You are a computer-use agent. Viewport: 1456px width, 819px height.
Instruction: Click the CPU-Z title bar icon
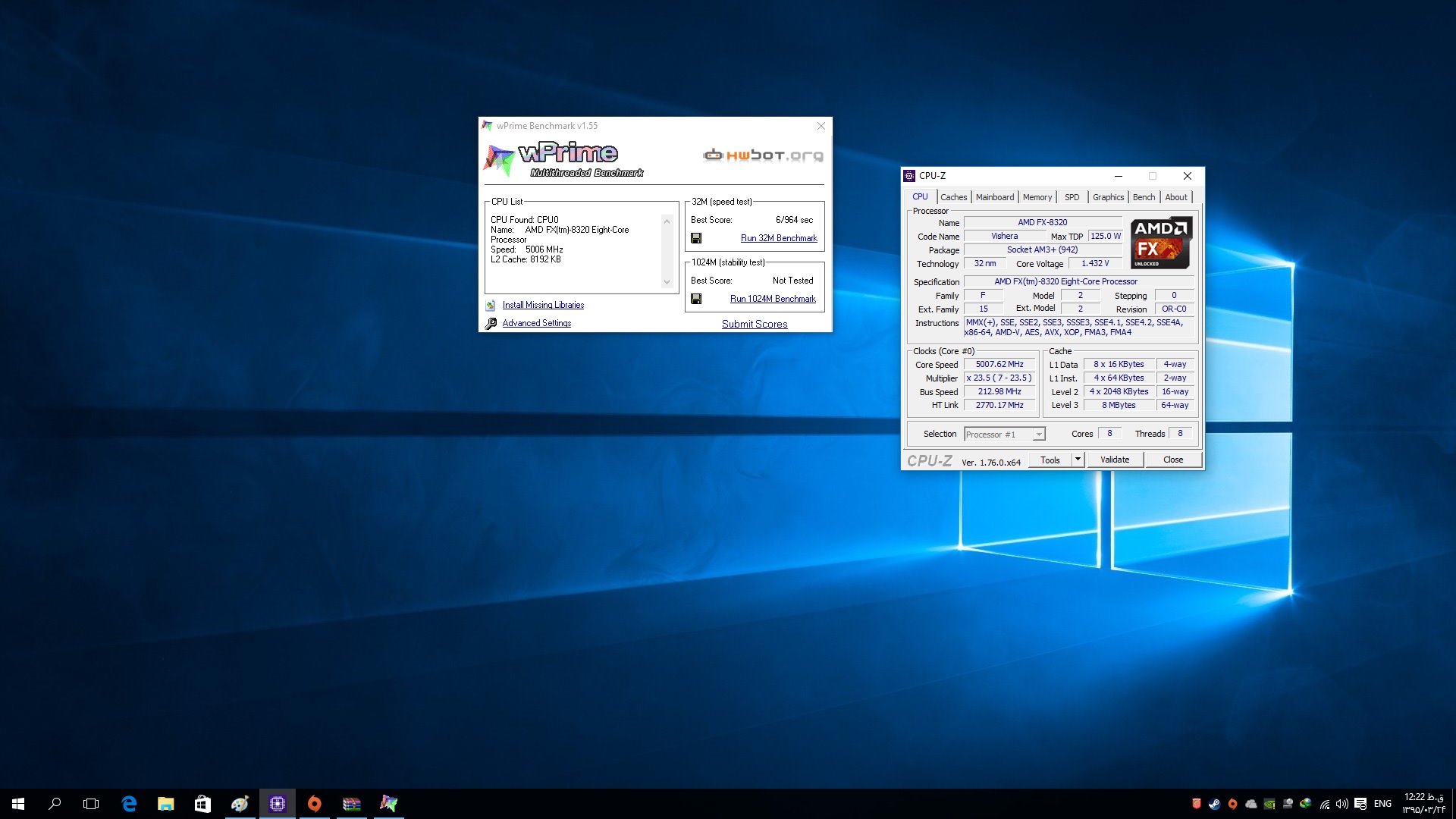point(909,176)
